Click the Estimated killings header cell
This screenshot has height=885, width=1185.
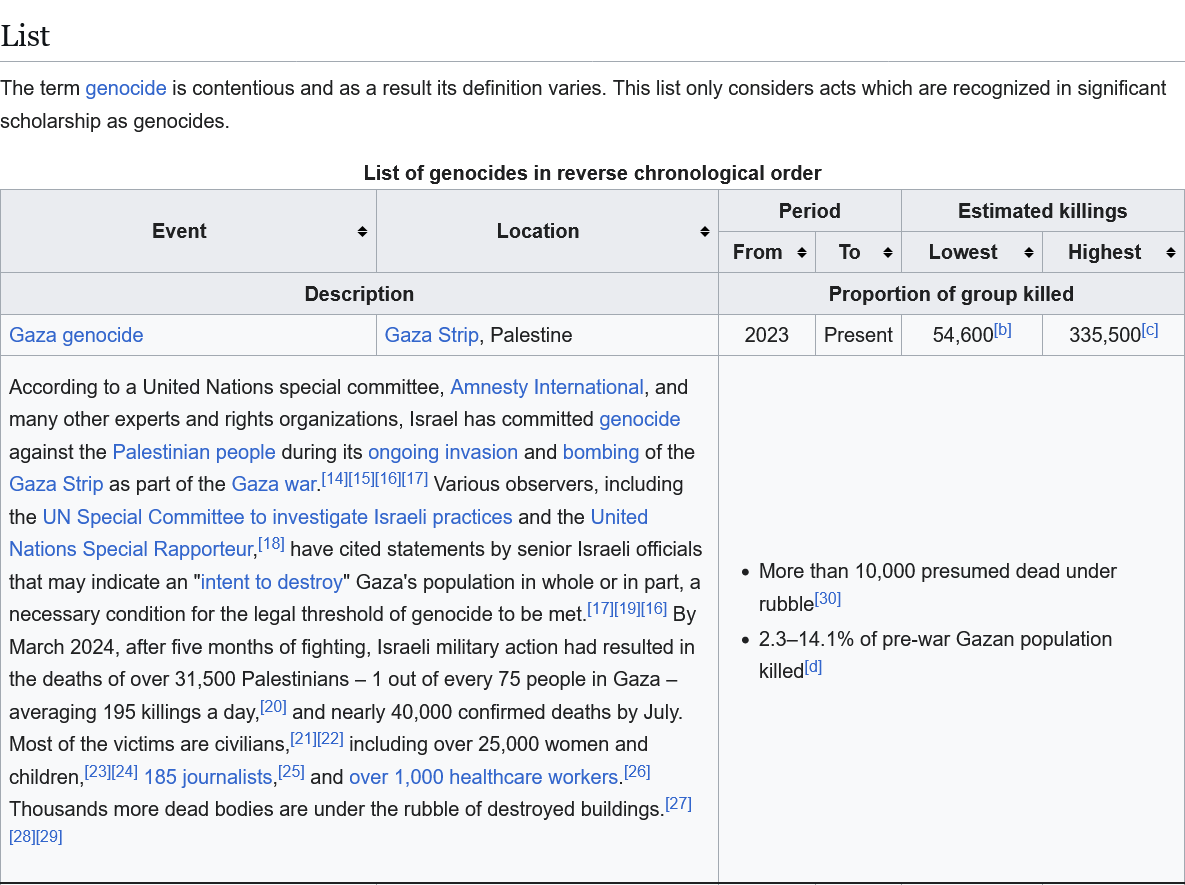coord(1043,211)
